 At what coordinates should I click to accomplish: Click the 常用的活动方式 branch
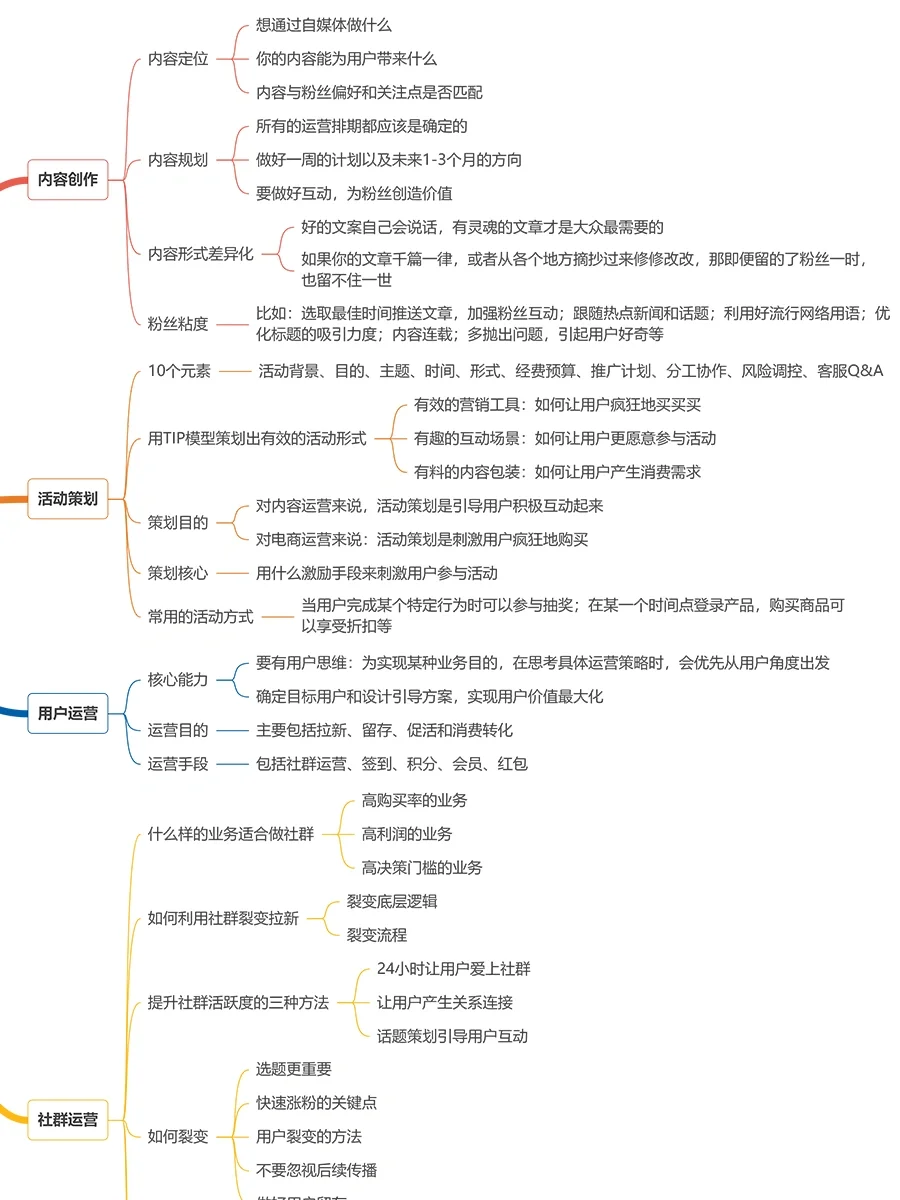click(201, 616)
